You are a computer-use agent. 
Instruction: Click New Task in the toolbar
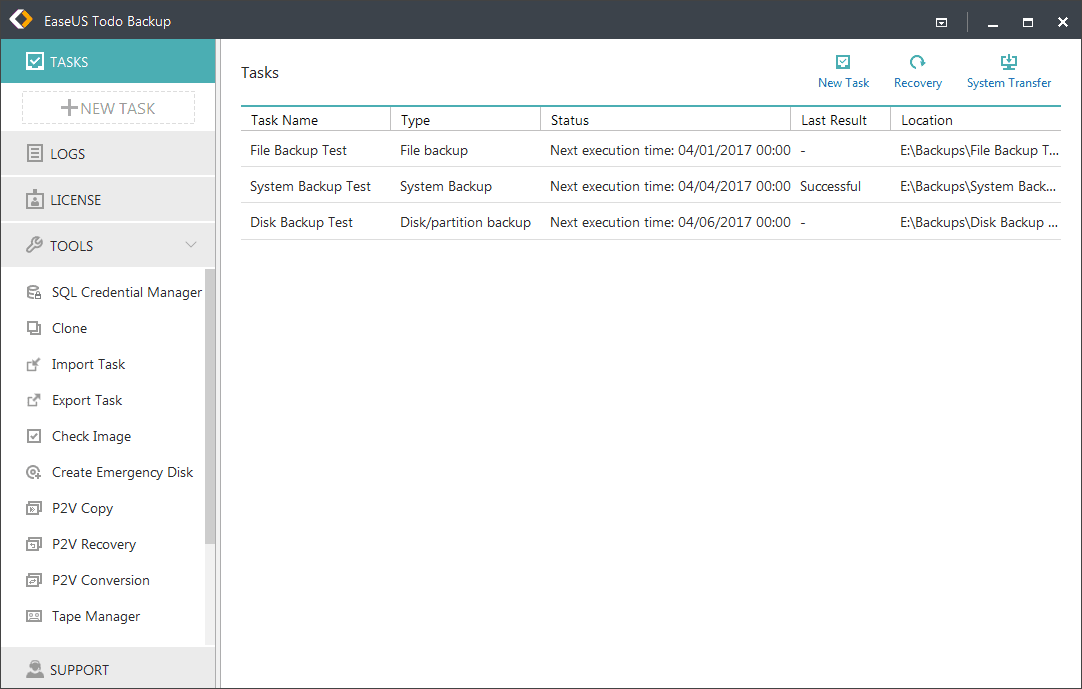point(843,70)
